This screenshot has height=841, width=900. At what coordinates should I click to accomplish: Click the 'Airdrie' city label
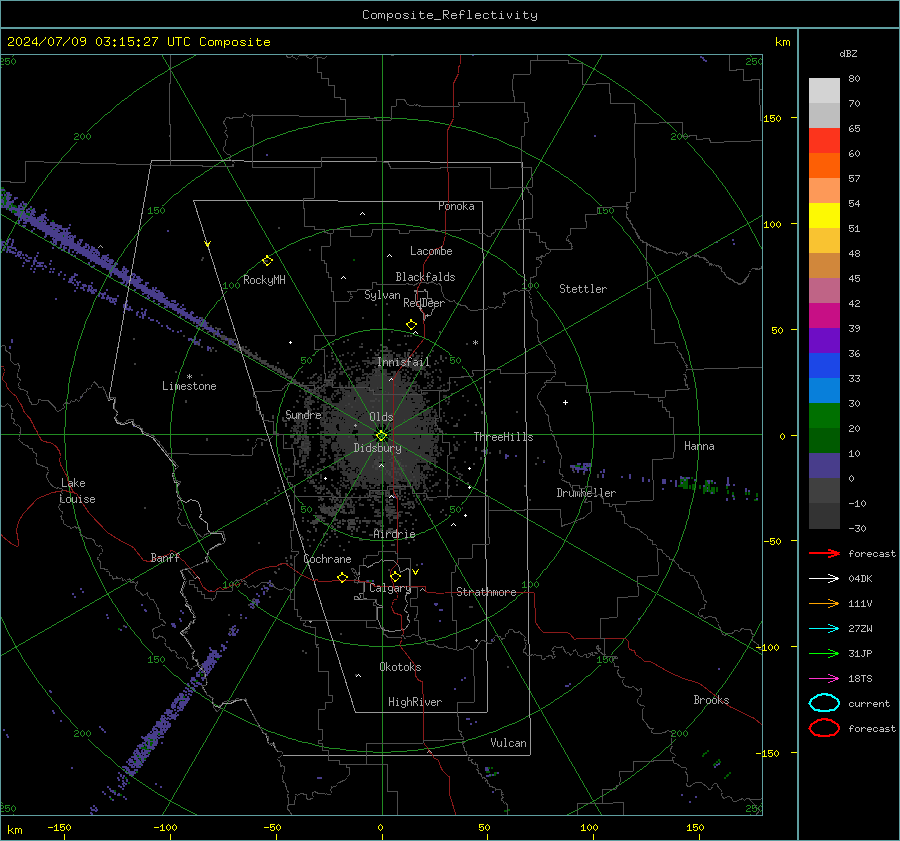[x=394, y=534]
